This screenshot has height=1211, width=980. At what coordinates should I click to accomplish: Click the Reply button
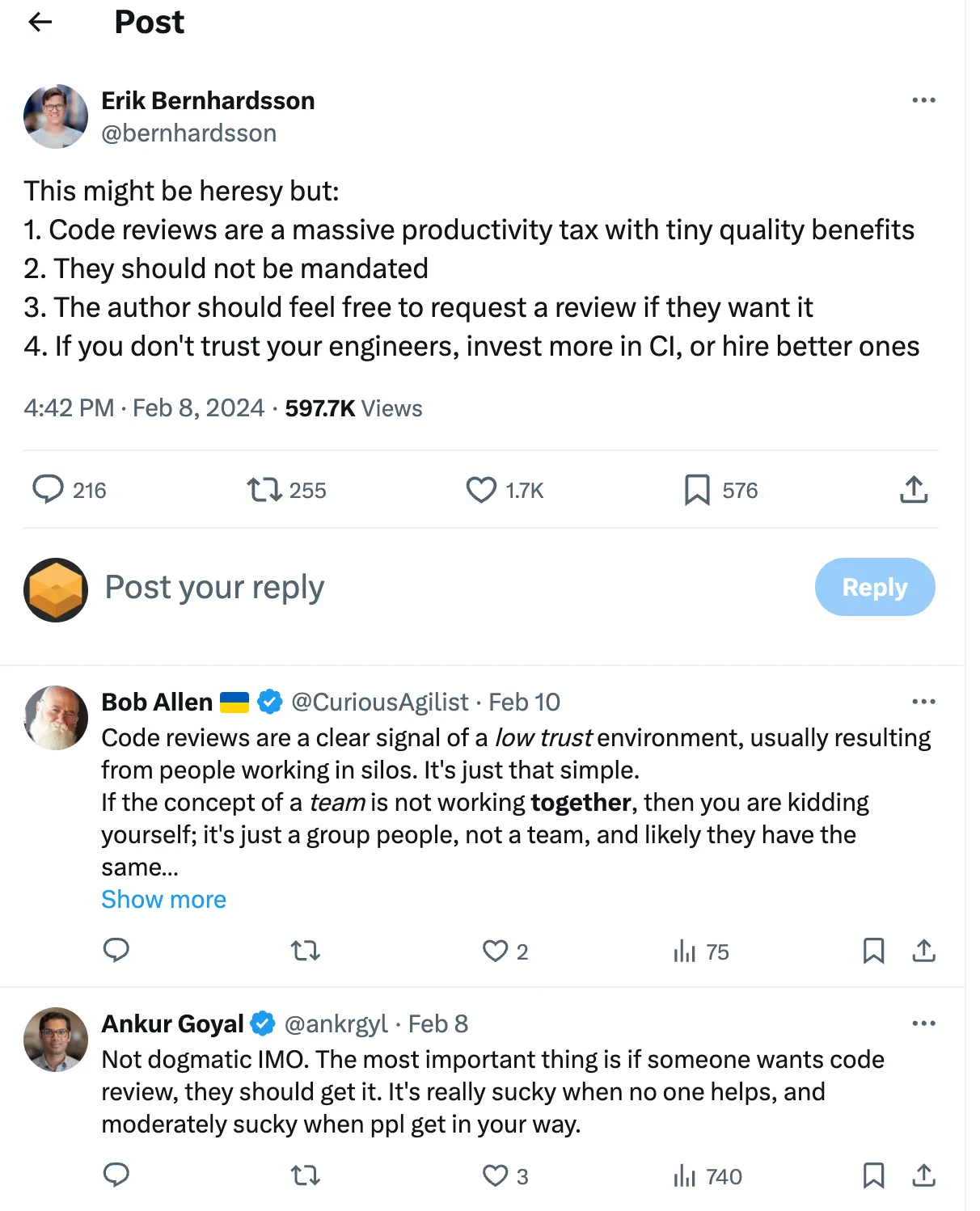coord(875,588)
